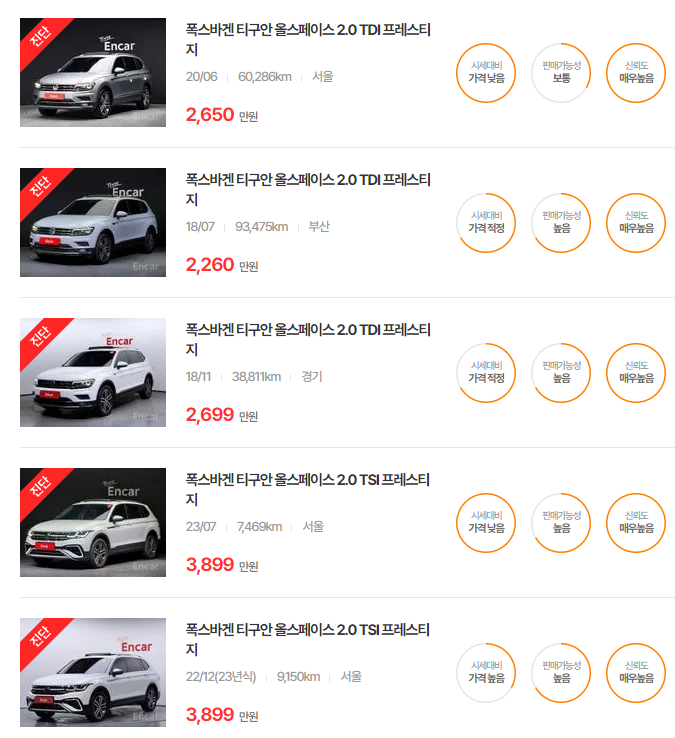Click the 신뢰도 매우높음 badge of the 2,650 listing

pyautogui.click(x=636, y=73)
